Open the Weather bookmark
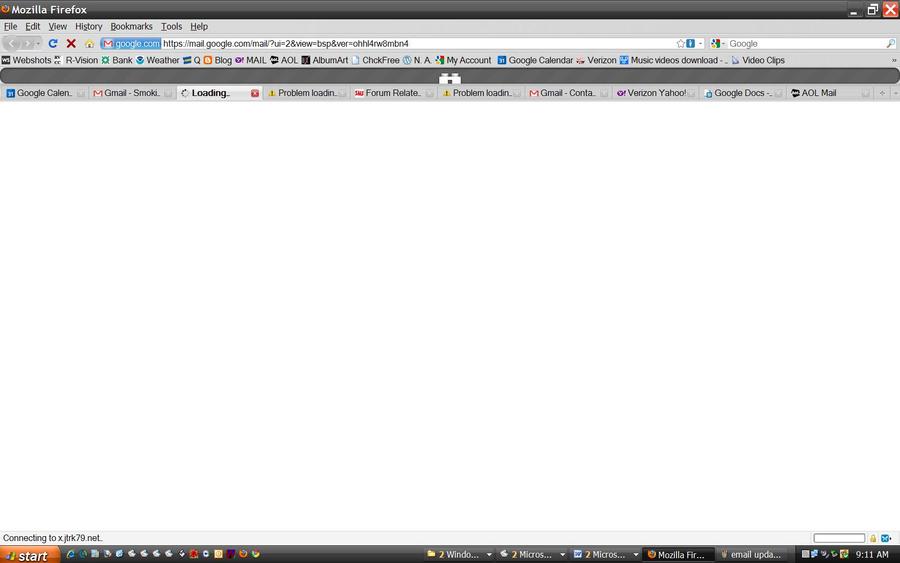Image resolution: width=900 pixels, height=563 pixels. coord(157,60)
